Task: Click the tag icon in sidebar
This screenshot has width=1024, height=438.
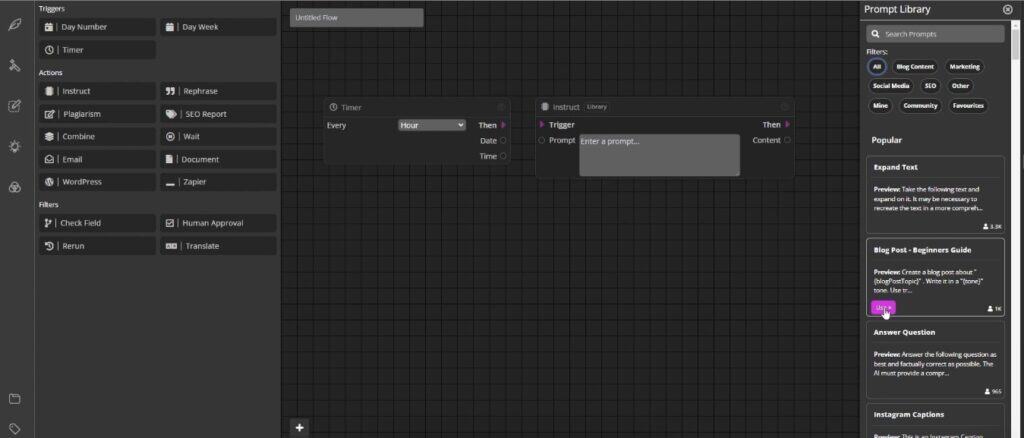Action: pyautogui.click(x=14, y=429)
